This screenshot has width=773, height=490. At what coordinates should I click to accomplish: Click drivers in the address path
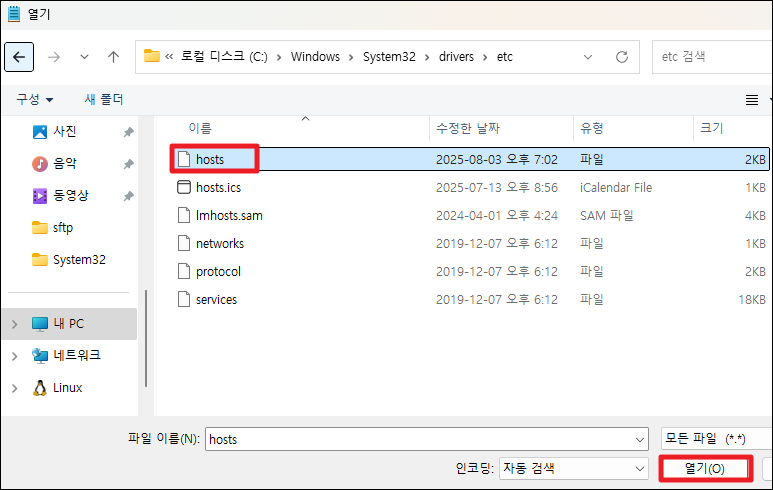click(456, 57)
